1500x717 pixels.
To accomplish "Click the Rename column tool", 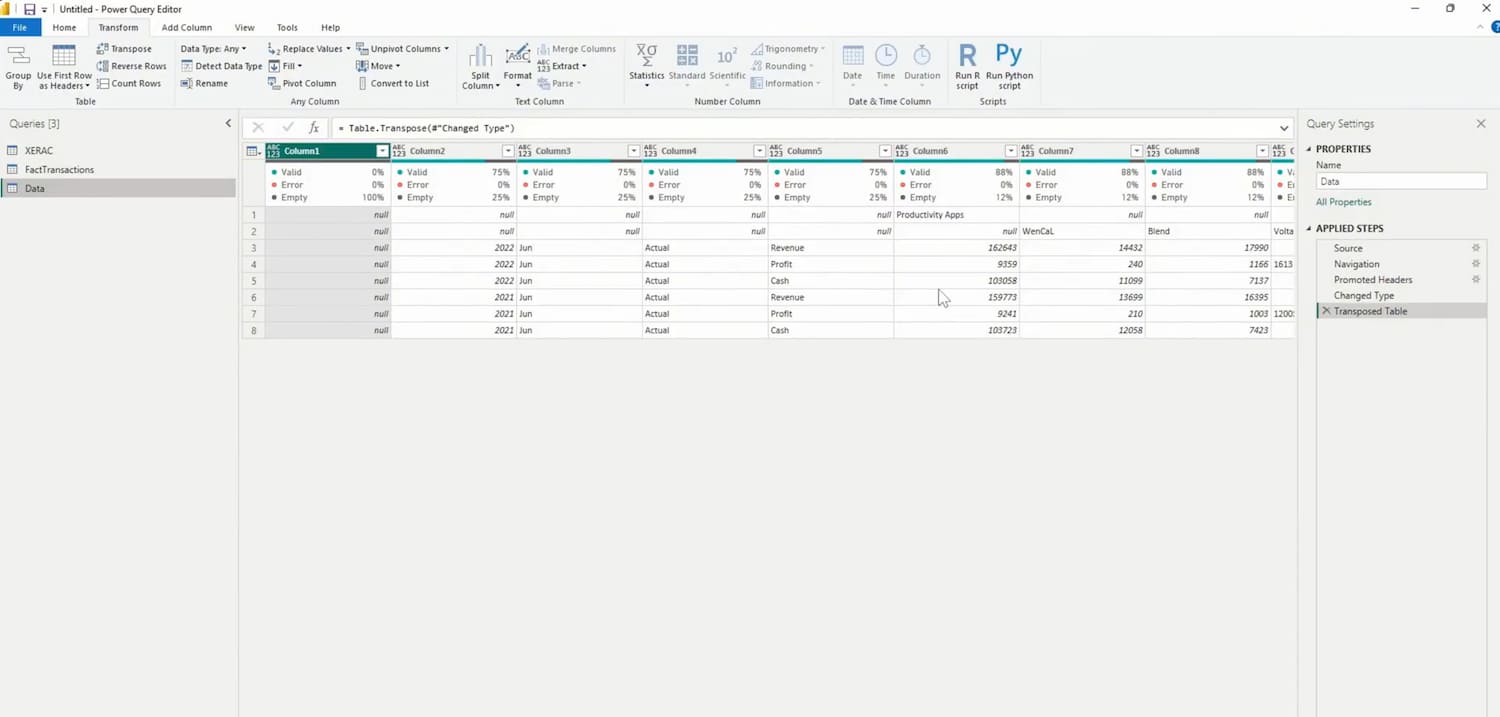I will point(204,83).
